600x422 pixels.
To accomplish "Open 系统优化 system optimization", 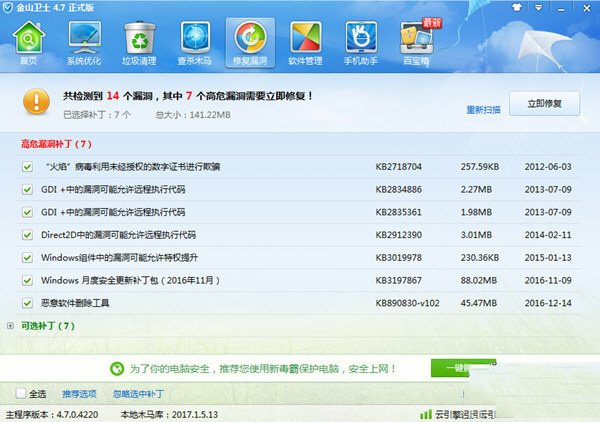I will pos(84,43).
